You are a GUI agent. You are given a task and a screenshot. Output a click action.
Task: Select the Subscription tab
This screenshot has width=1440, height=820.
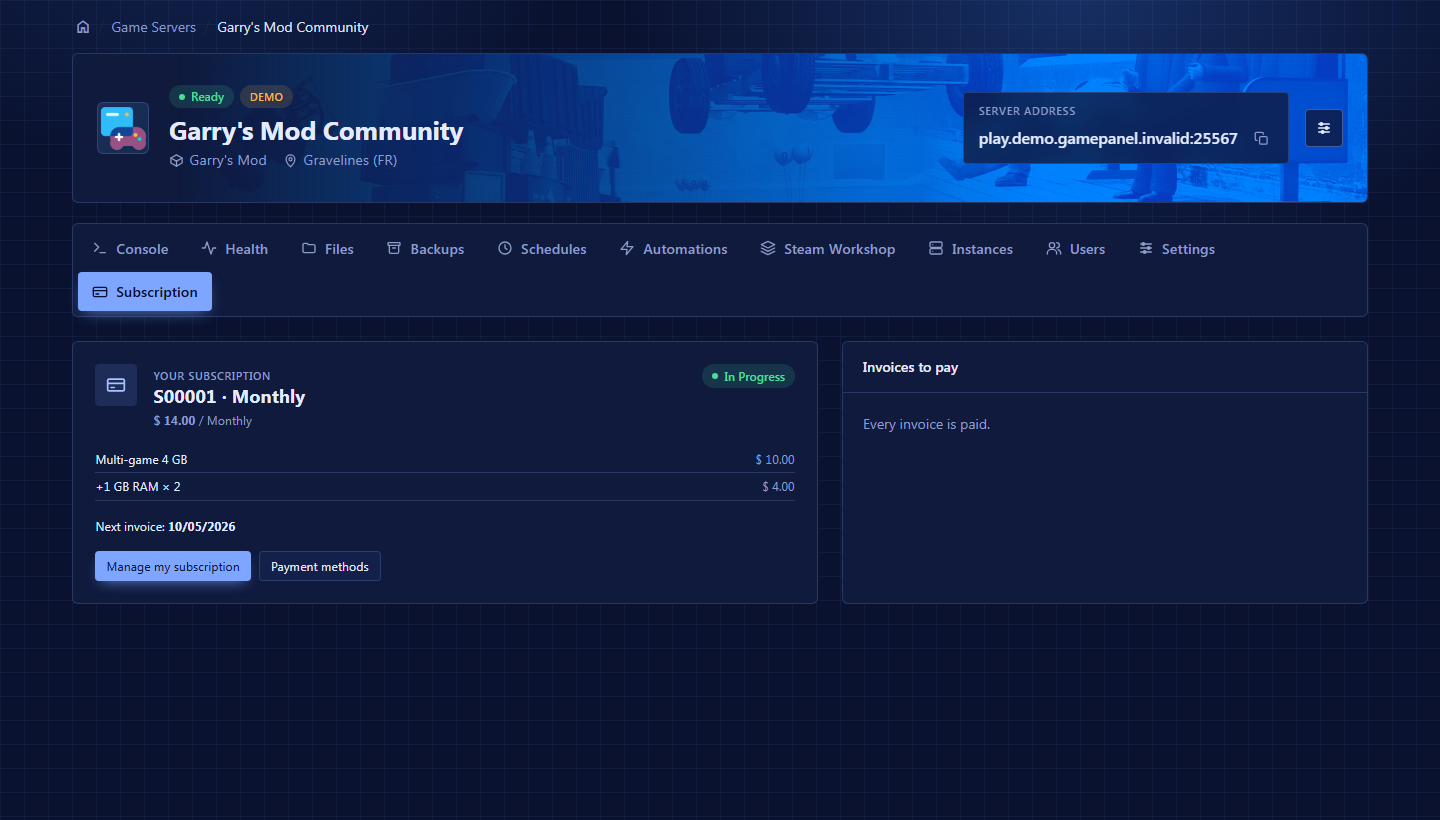tap(145, 292)
